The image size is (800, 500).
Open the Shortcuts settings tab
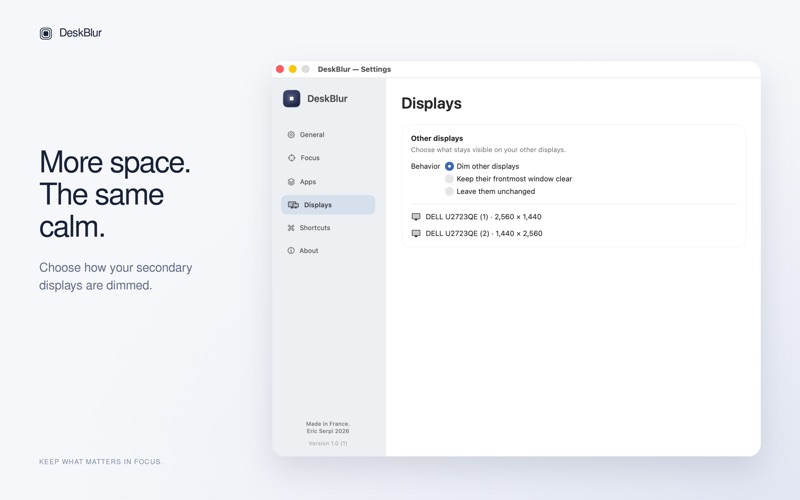coord(328,228)
